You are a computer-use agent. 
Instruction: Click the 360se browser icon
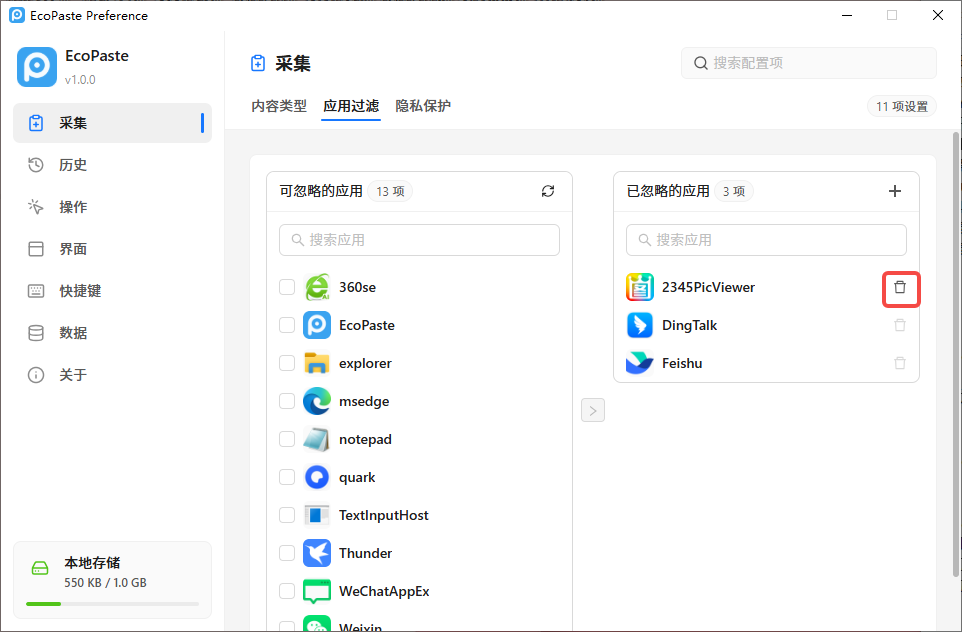coord(317,287)
